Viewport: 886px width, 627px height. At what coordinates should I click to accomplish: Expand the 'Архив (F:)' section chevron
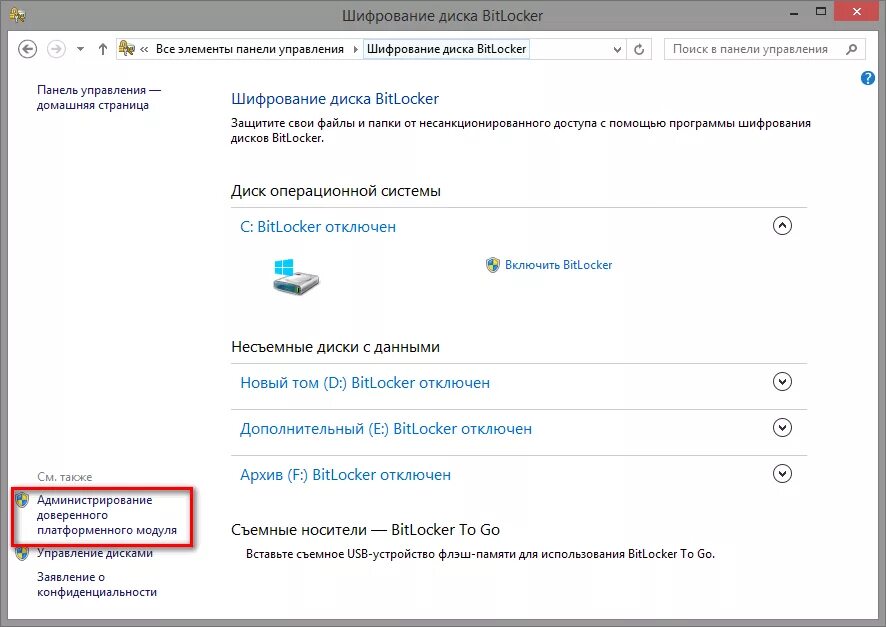pyautogui.click(x=782, y=473)
